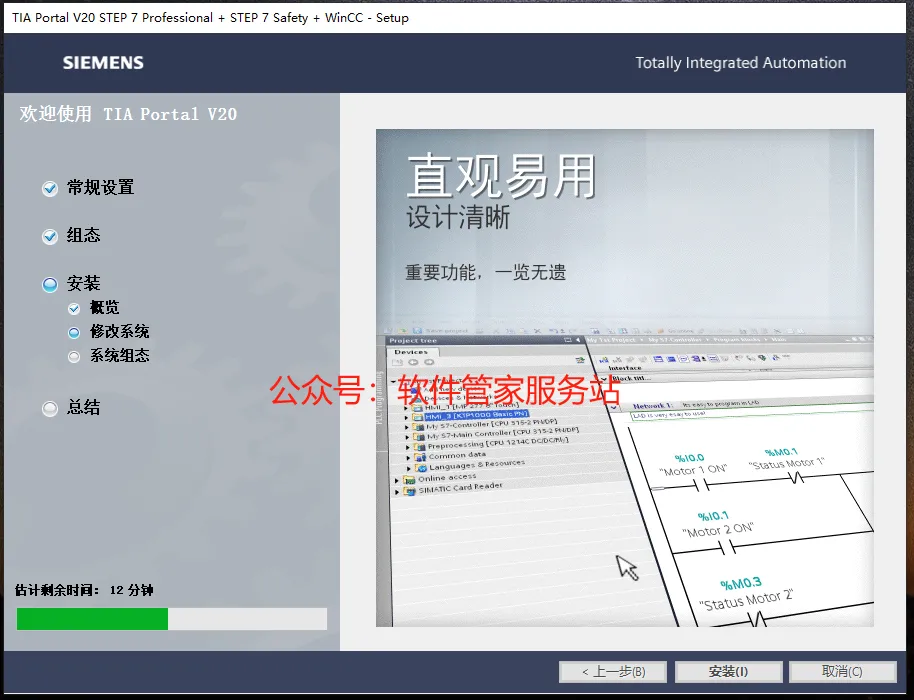Click the 组态 step label
The width and height of the screenshot is (914, 700).
tap(83, 235)
